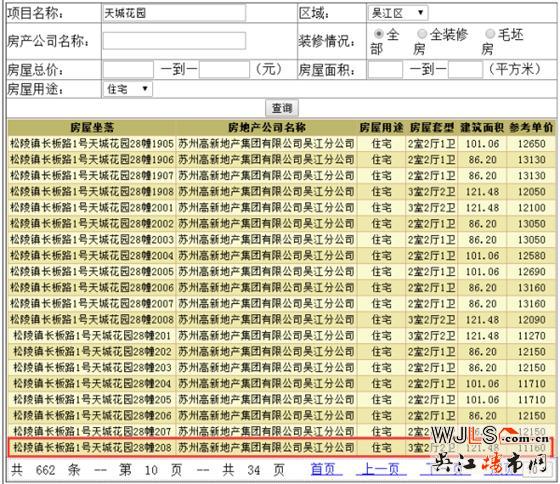Click the unit price 12690 cell
Screen dimensions: 560x484
point(531,272)
